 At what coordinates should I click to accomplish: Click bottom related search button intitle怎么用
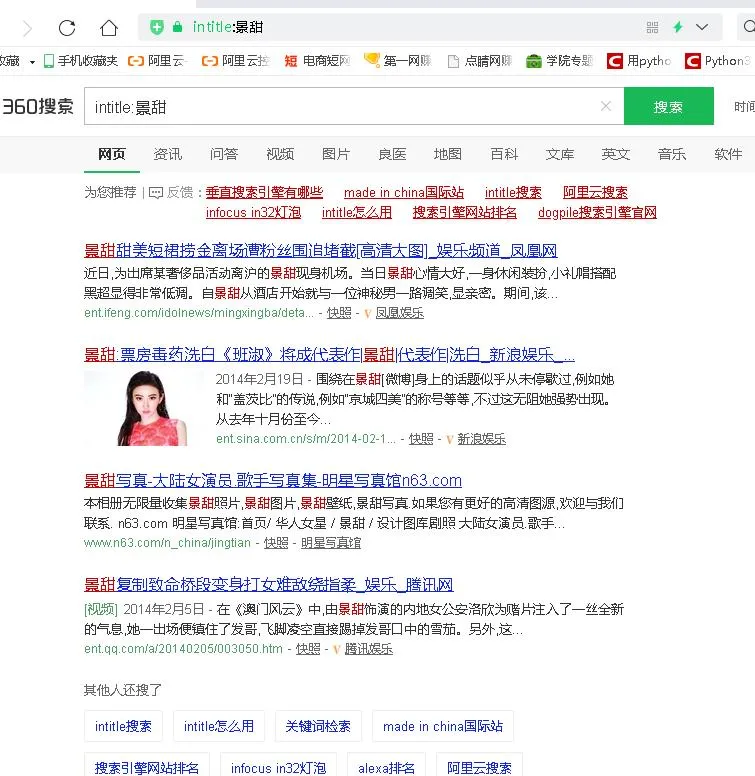pyautogui.click(x=219, y=726)
